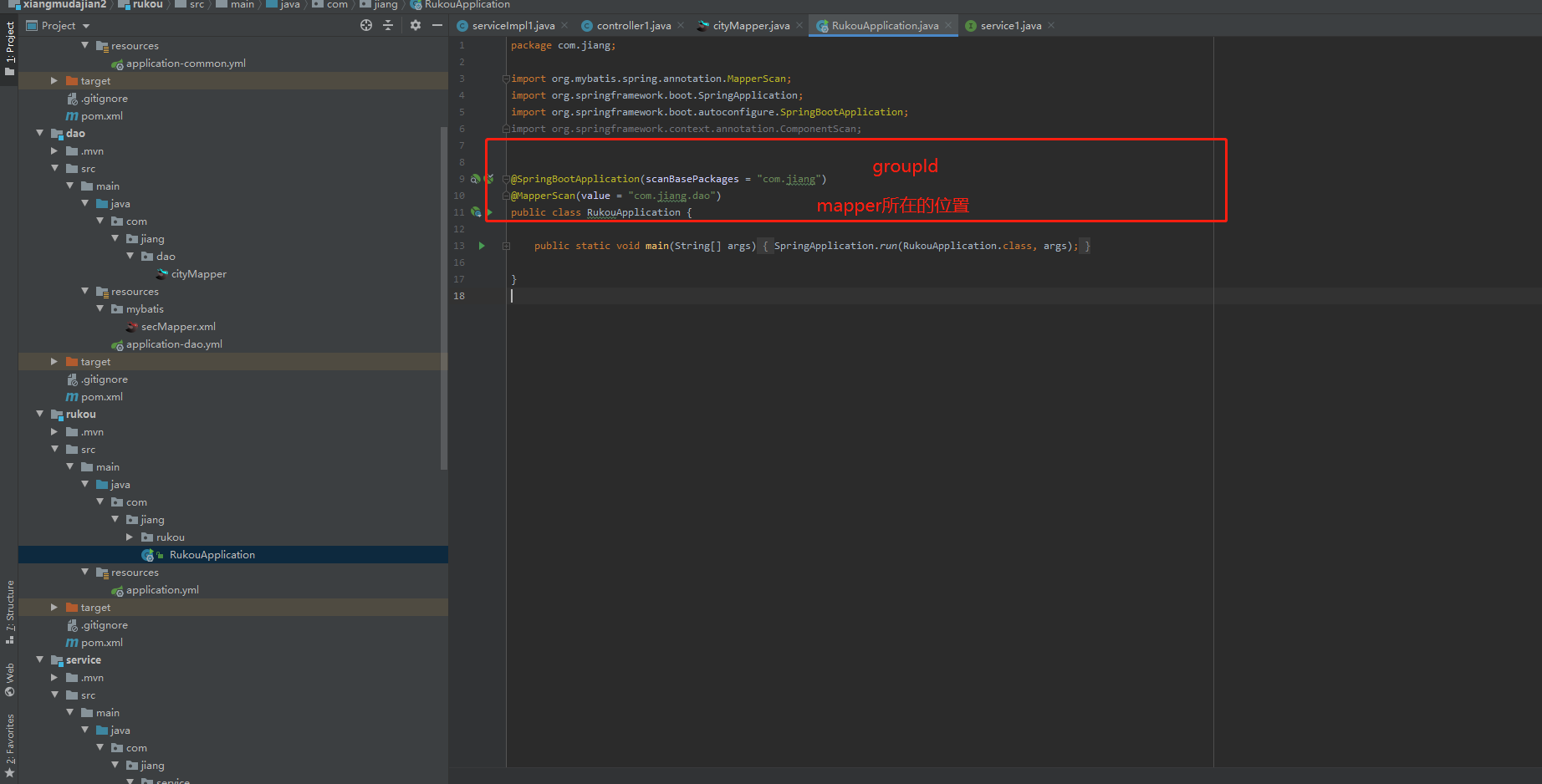The image size is (1542, 784).
Task: Select the cityMapper interface in tree
Action: 198,274
